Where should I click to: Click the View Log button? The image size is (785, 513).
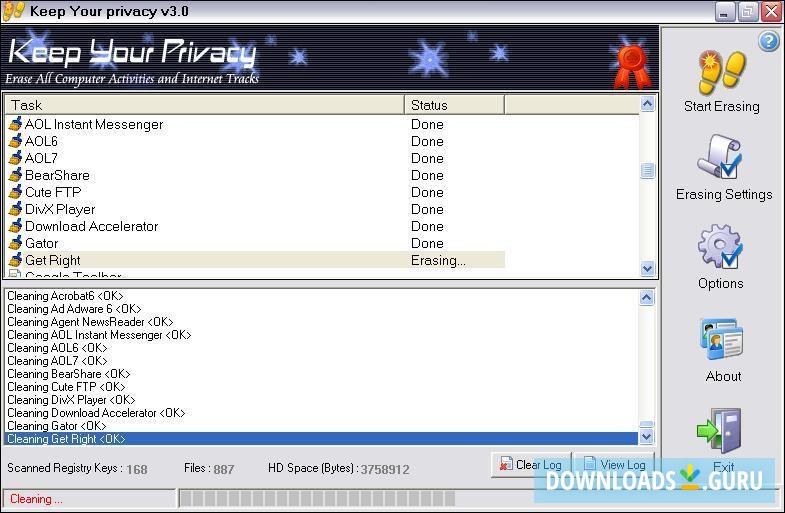coord(615,464)
